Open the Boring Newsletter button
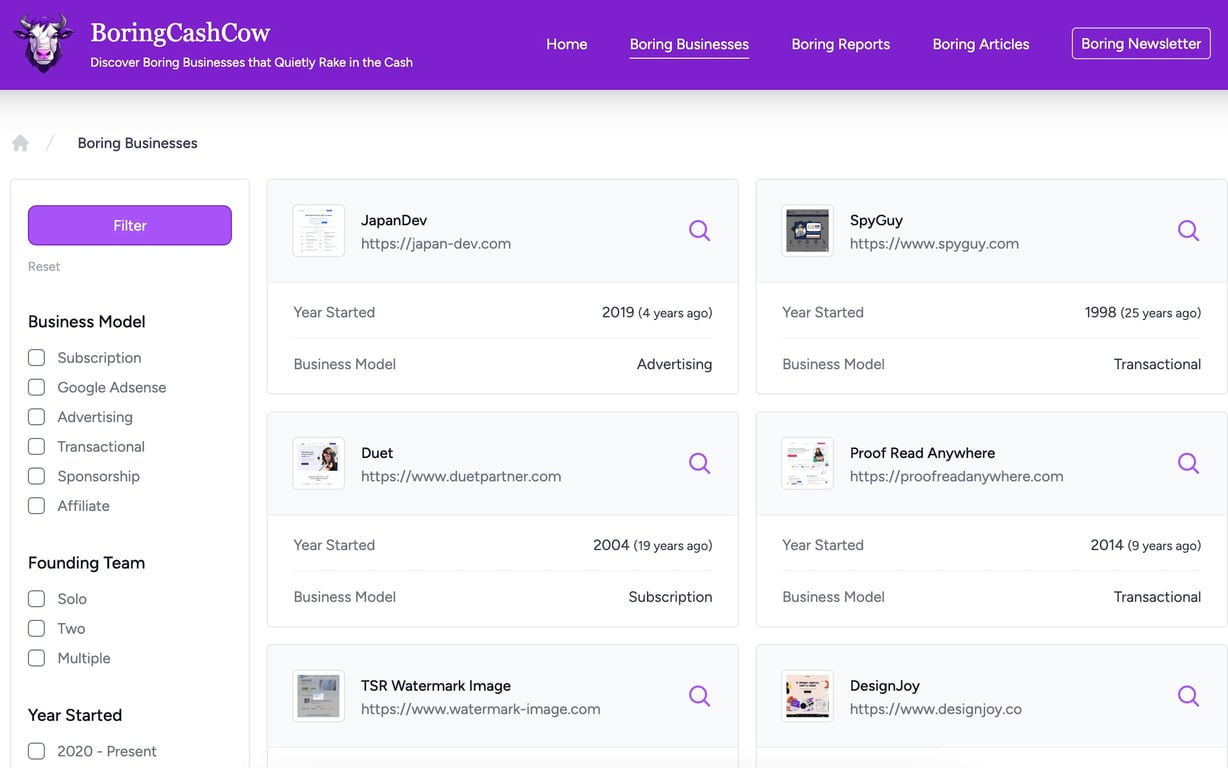This screenshot has height=768, width=1228. coord(1141,43)
